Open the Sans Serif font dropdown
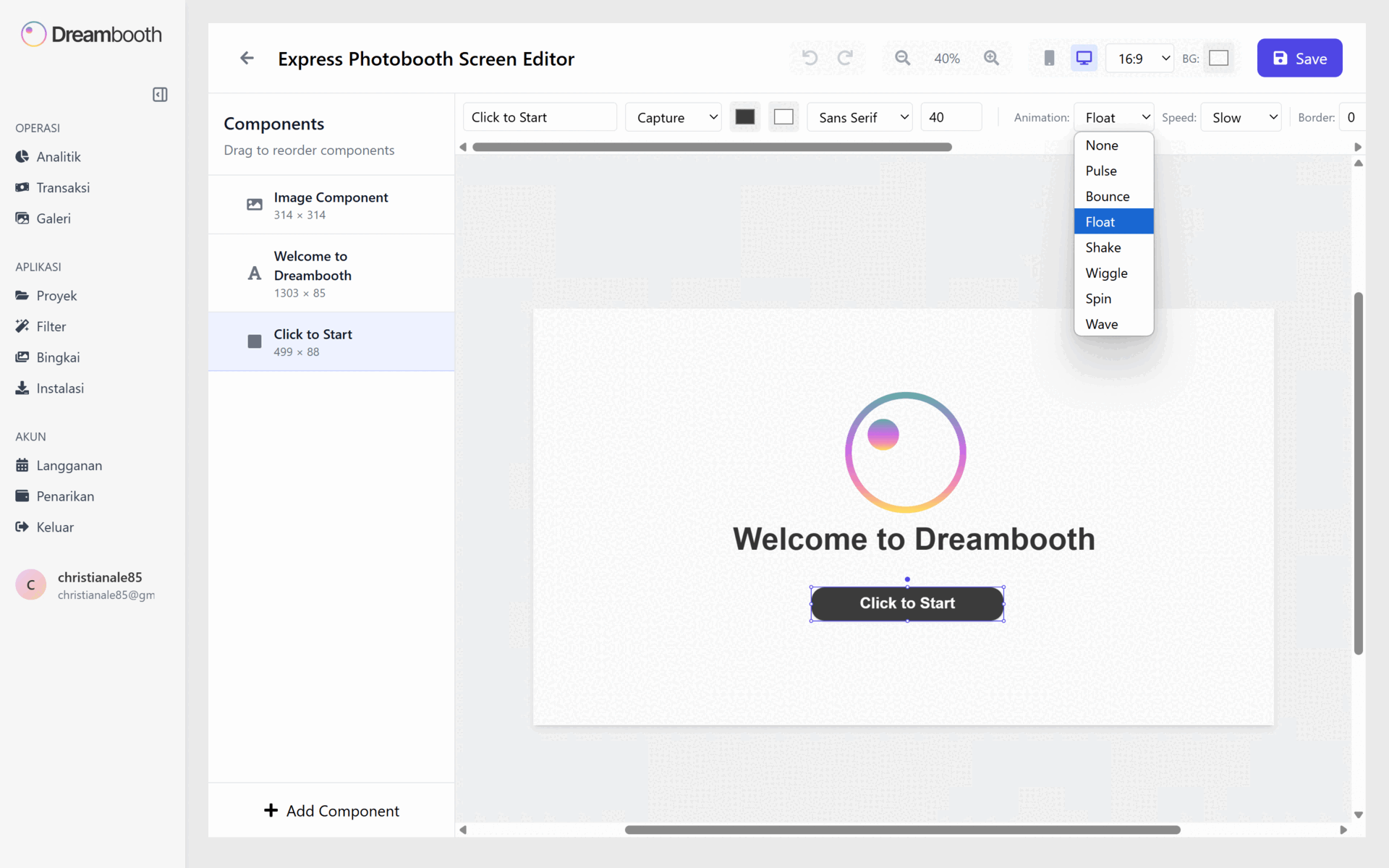The image size is (1389, 868). [x=860, y=117]
